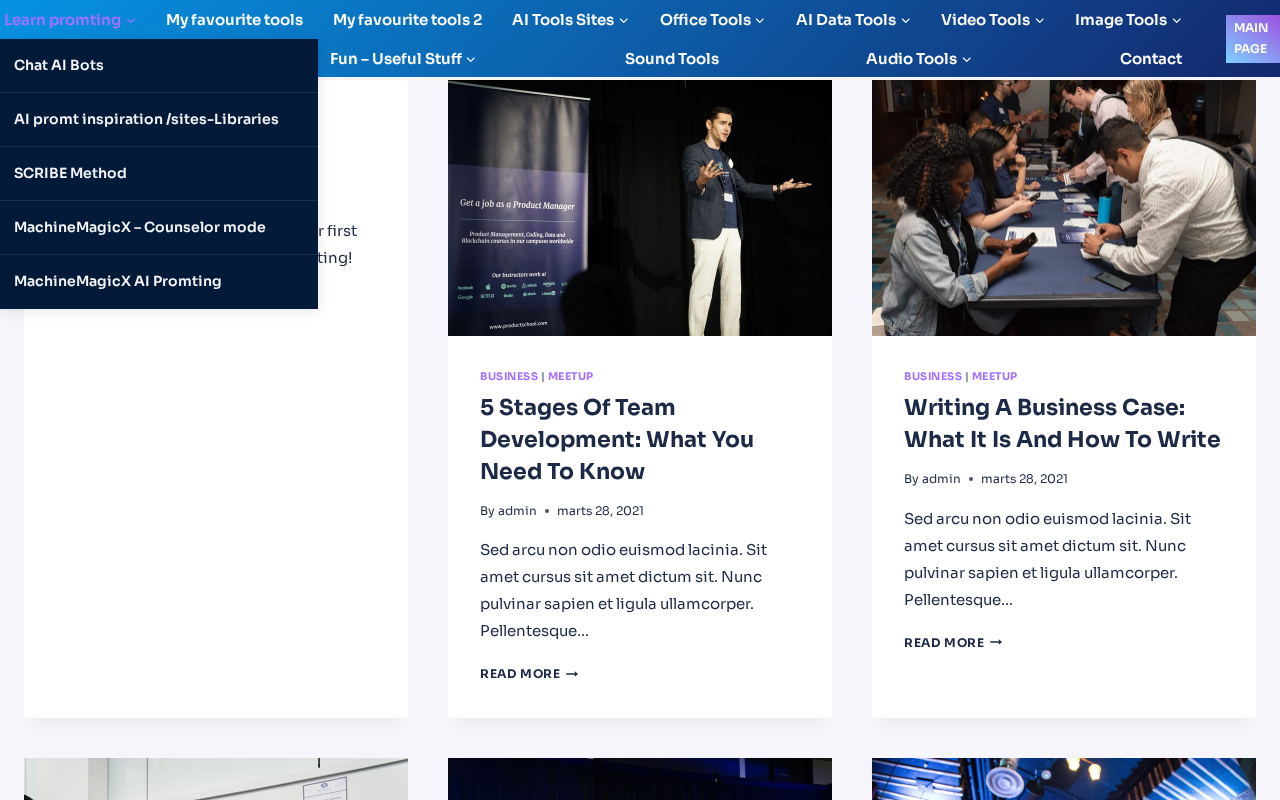Select Chat AI Bots submenu item
The image size is (1280, 800).
(x=59, y=66)
